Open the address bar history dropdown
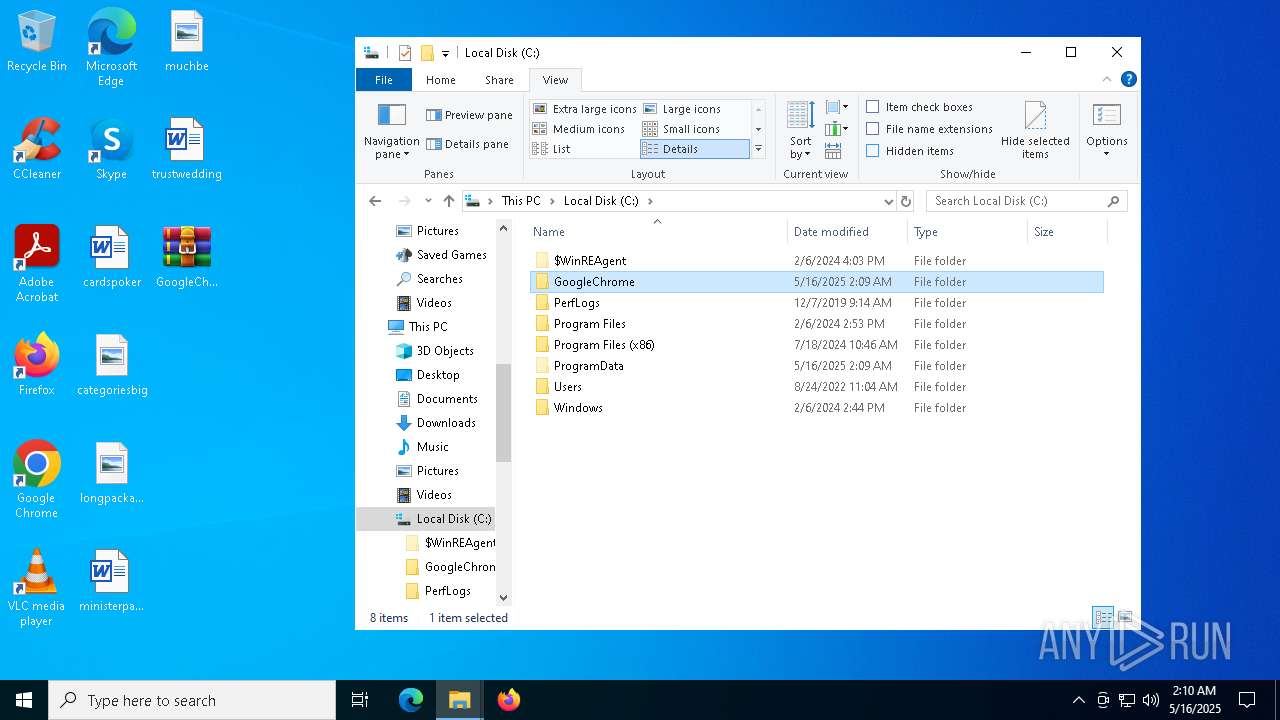This screenshot has height=720, width=1280. pyautogui.click(x=888, y=201)
